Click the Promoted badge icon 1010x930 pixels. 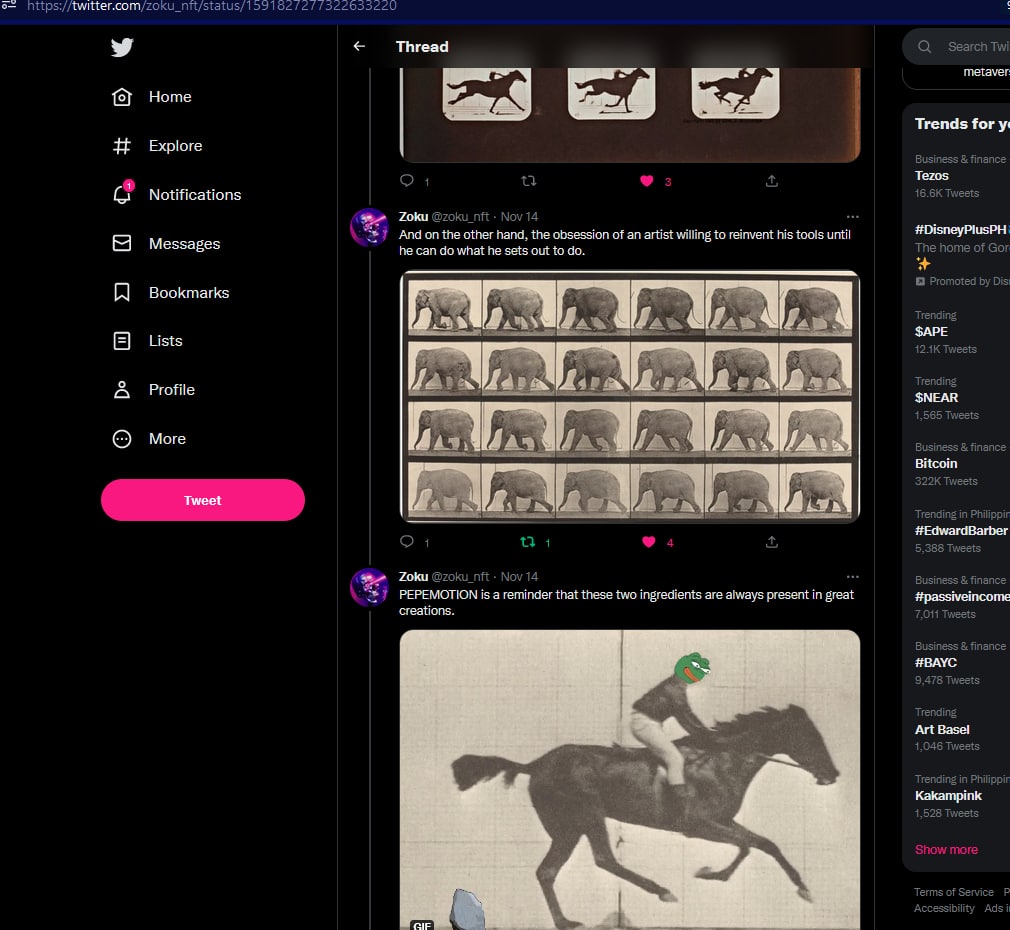[920, 281]
